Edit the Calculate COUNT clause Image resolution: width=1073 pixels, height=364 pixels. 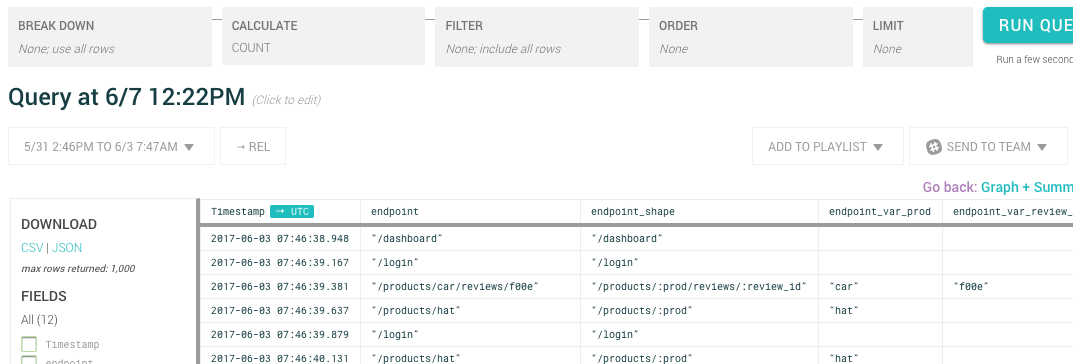click(x=323, y=36)
